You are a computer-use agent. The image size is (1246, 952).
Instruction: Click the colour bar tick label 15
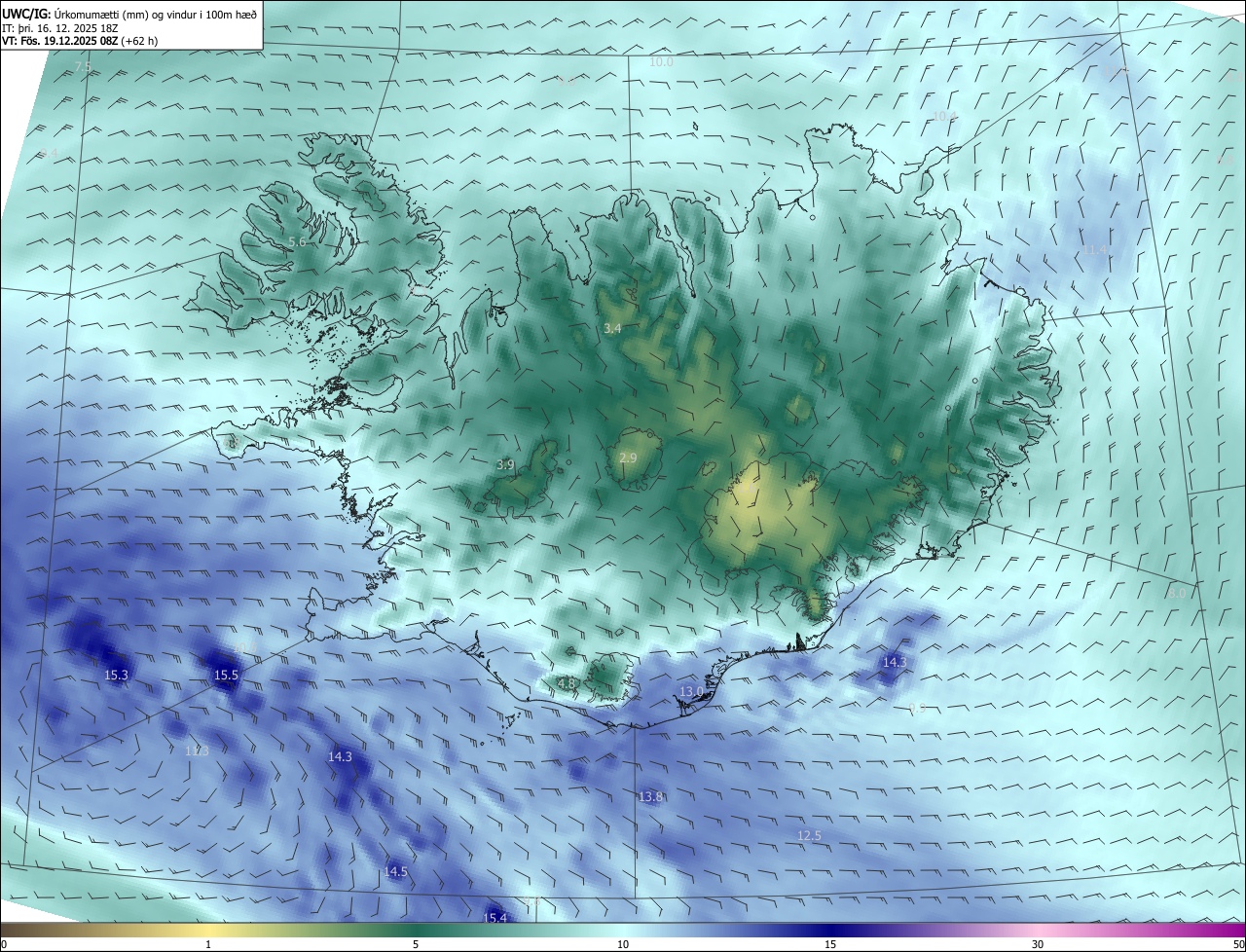pos(830,945)
